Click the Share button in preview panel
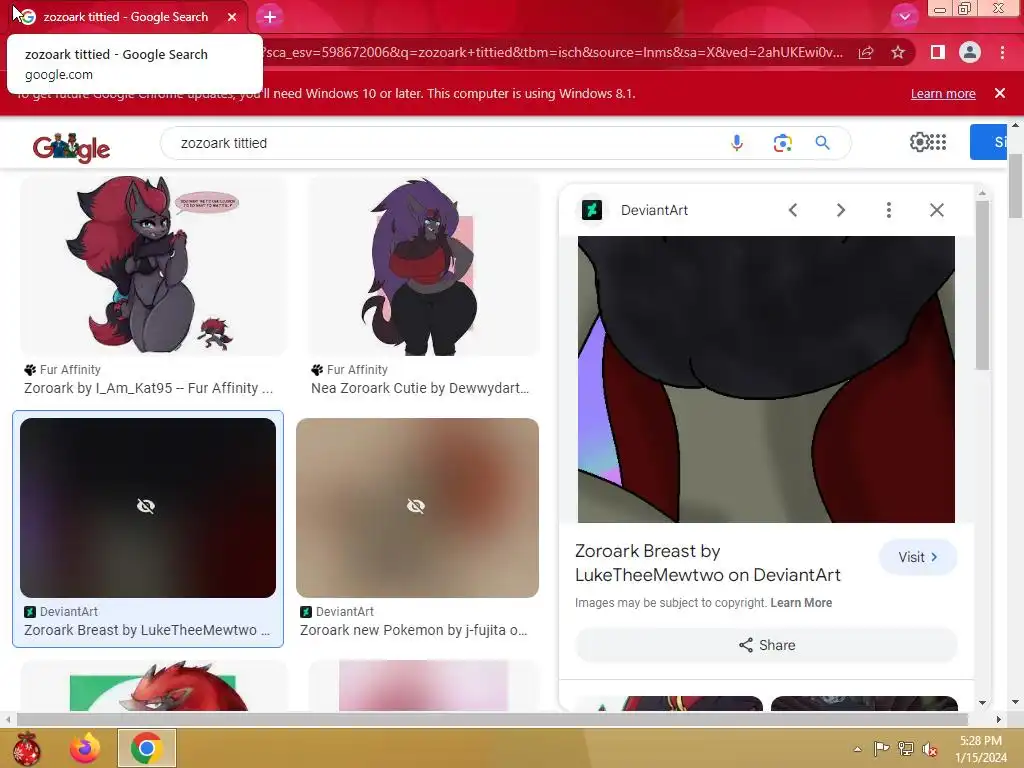The width and height of the screenshot is (1024, 768). coord(766,645)
